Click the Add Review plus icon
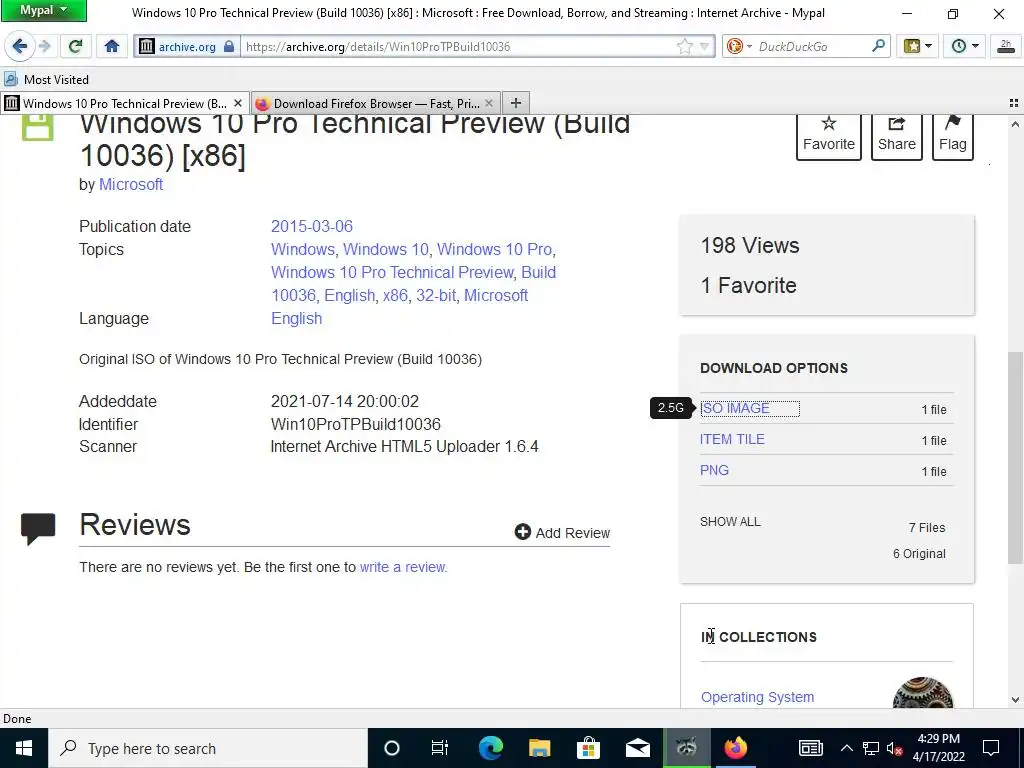Screen dimensions: 1024x768 click(522, 532)
